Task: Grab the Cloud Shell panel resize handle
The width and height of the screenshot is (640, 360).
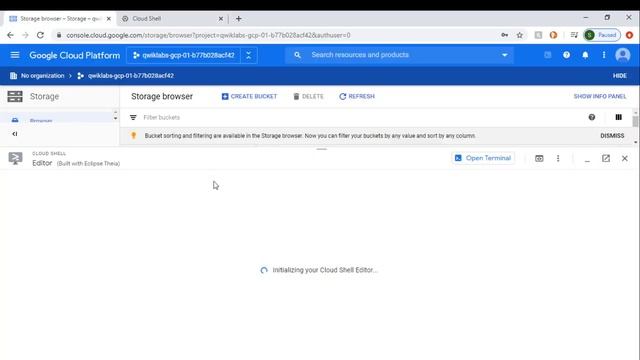Action: (x=322, y=149)
